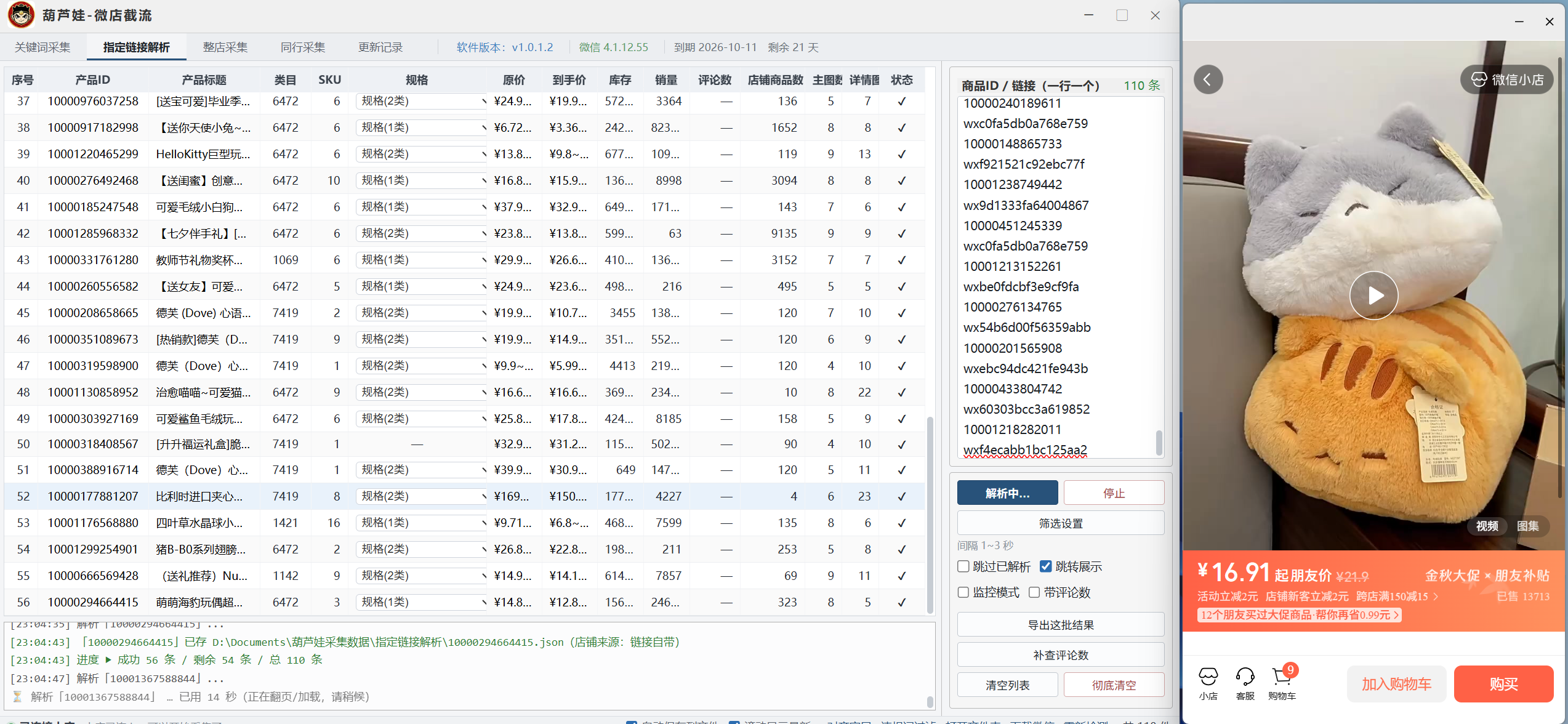Click the 解析中... button

coord(1007,493)
